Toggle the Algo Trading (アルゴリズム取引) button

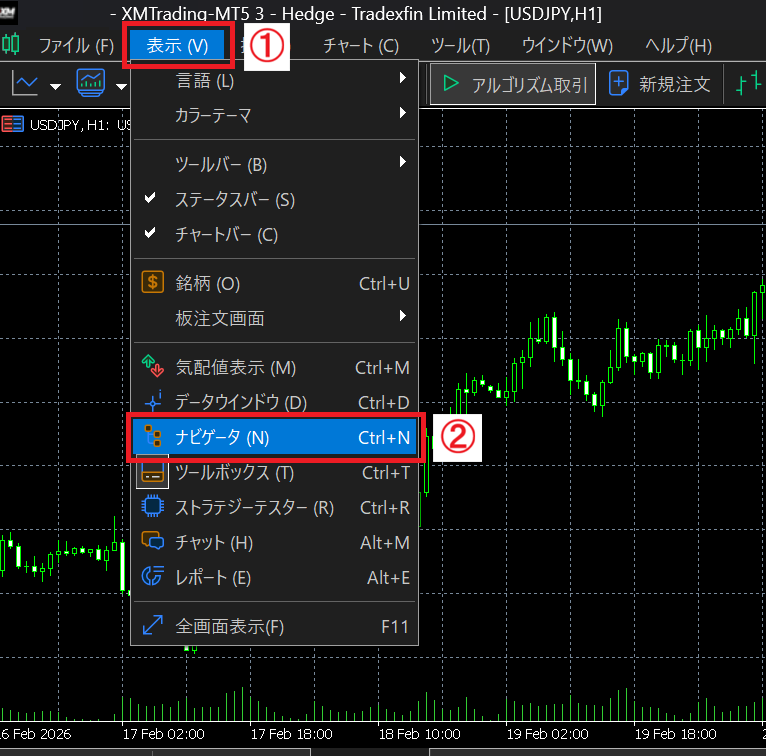(x=513, y=85)
